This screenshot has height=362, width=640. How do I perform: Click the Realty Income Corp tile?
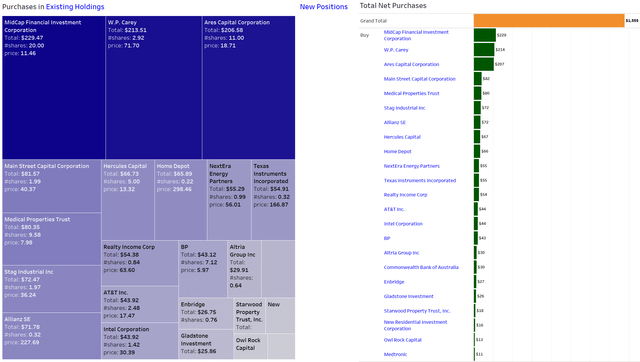click(x=140, y=263)
